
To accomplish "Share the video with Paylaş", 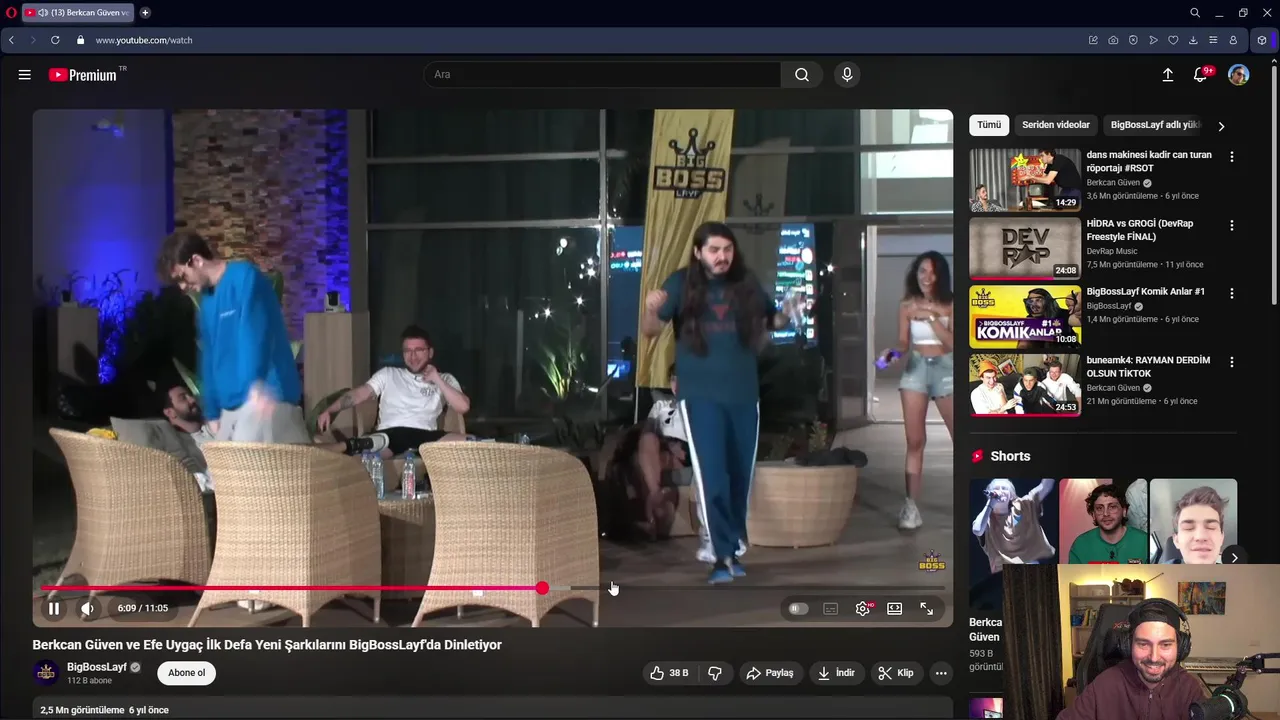I will (x=770, y=673).
